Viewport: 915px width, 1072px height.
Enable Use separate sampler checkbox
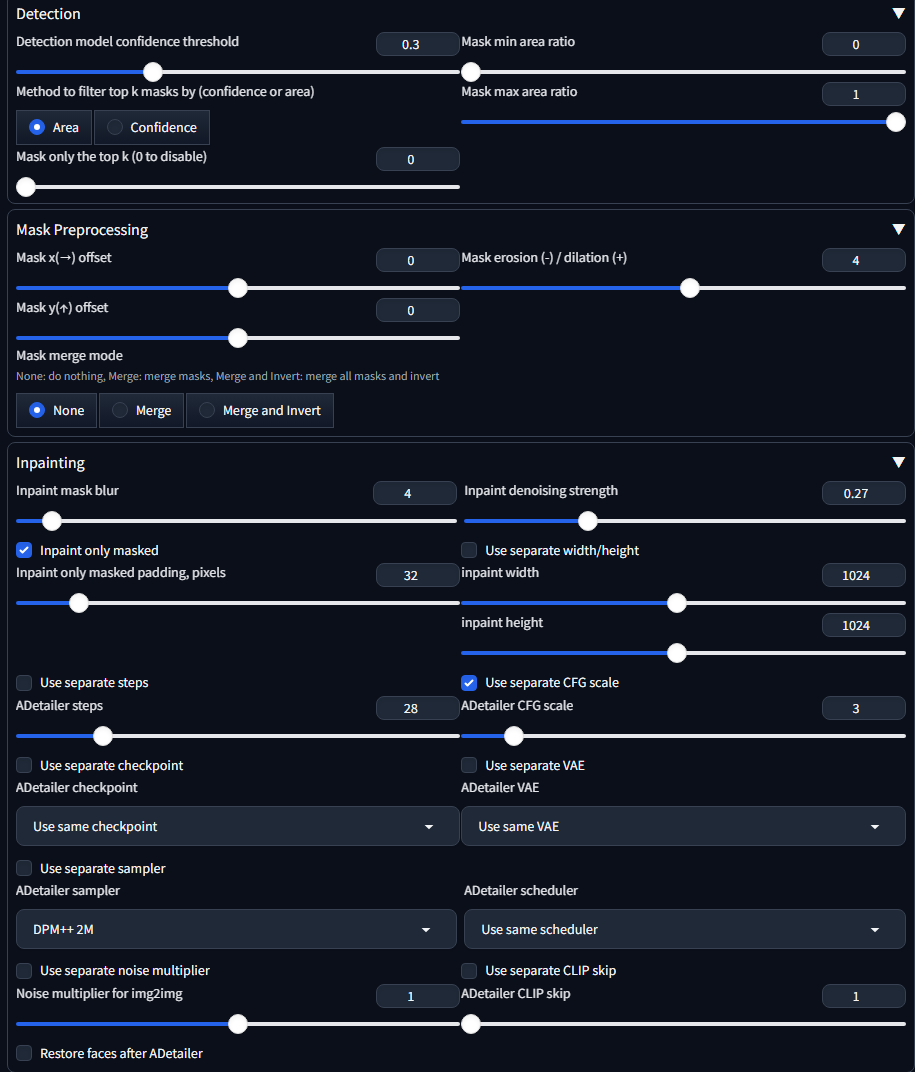coord(24,868)
